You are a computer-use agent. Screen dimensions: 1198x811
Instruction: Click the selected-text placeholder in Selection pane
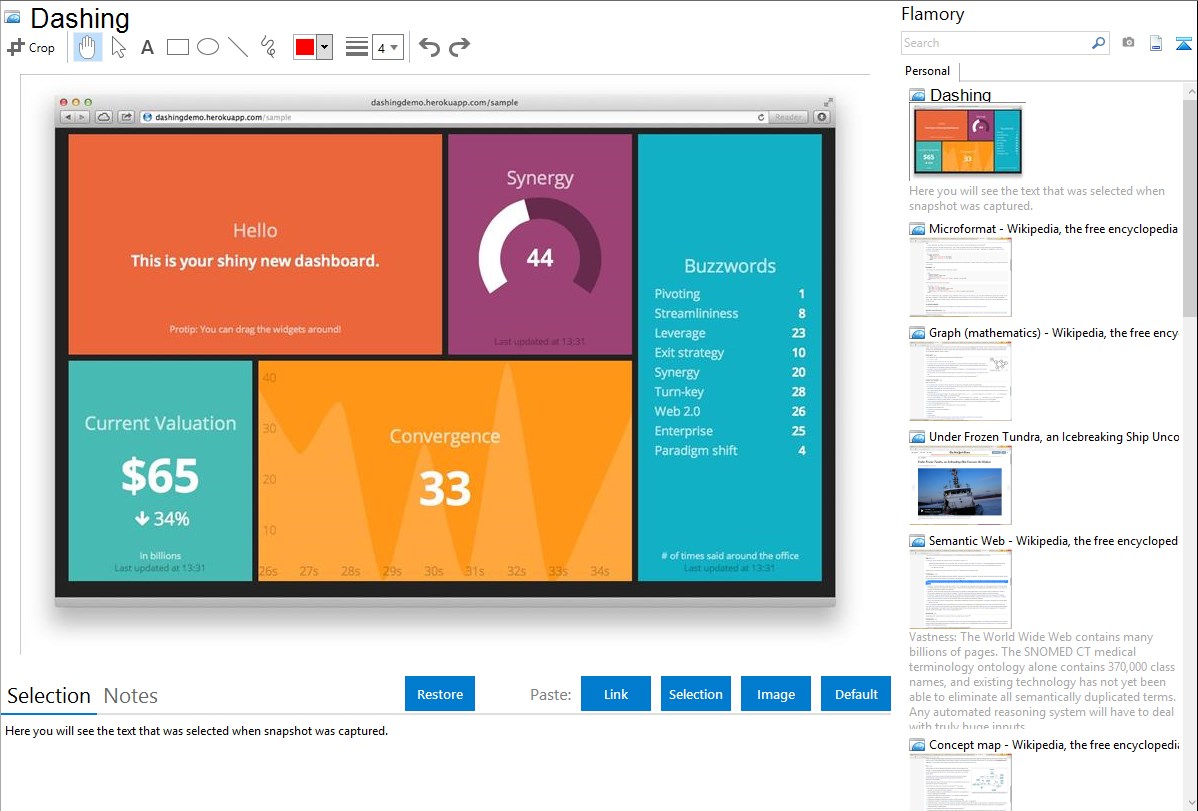[196, 731]
